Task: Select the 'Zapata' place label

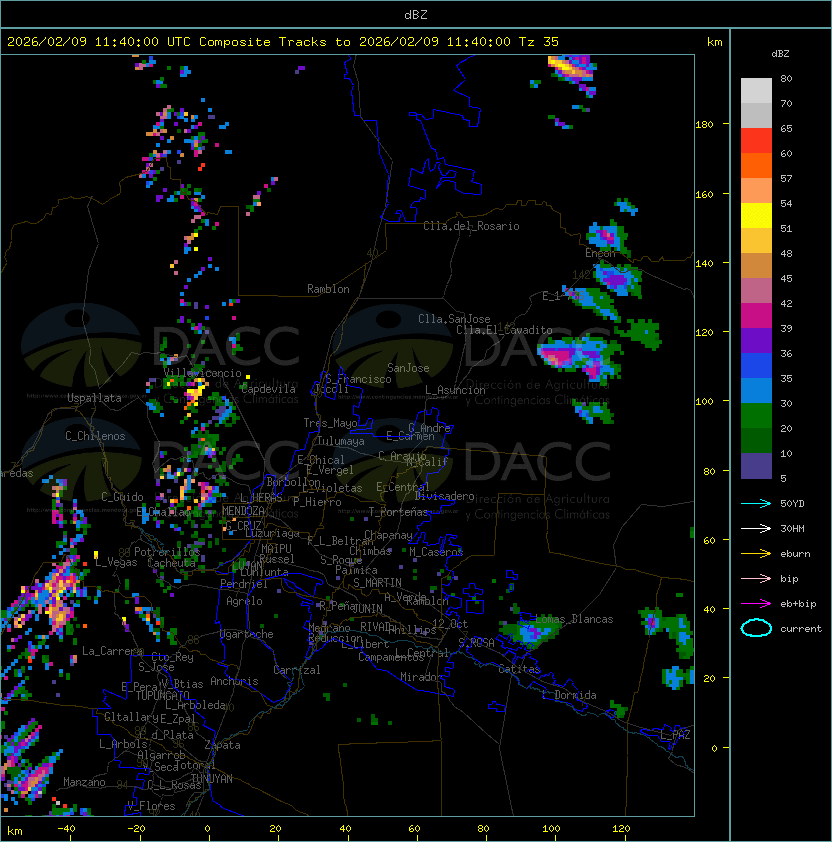Action: (222, 745)
